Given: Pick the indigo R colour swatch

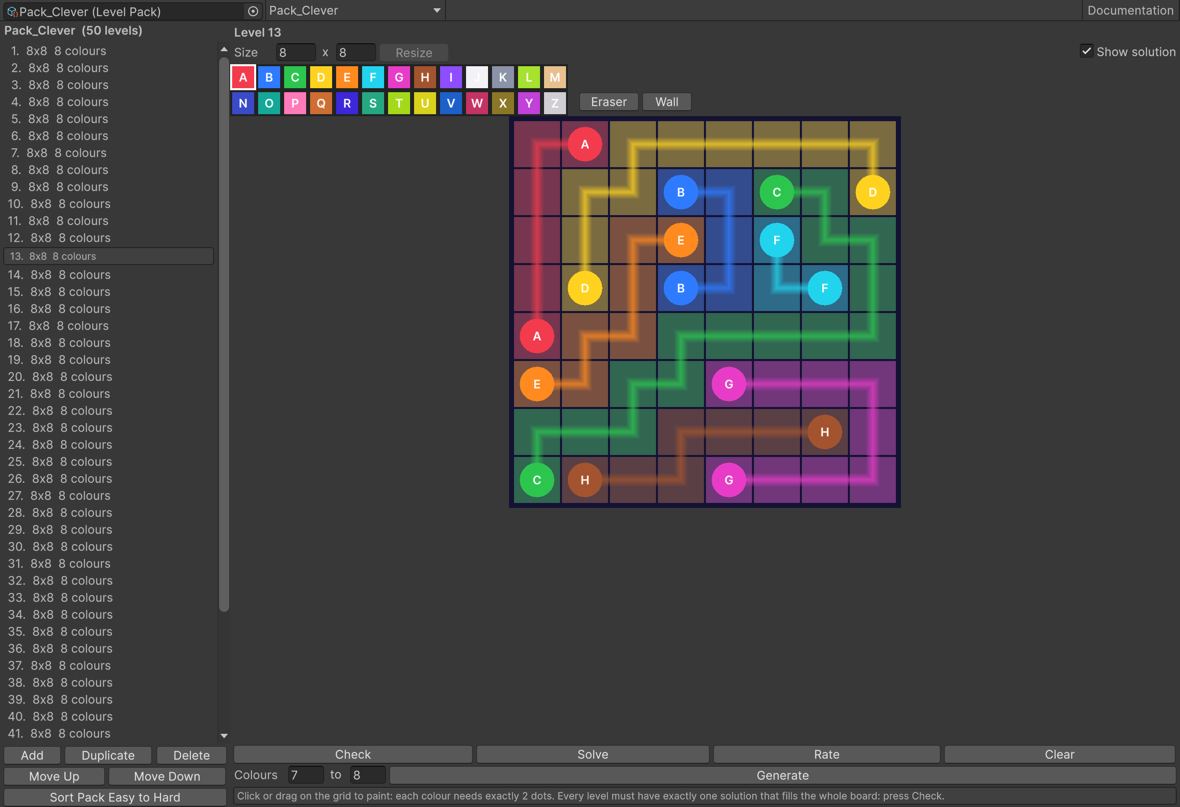Looking at the screenshot, I should [347, 103].
